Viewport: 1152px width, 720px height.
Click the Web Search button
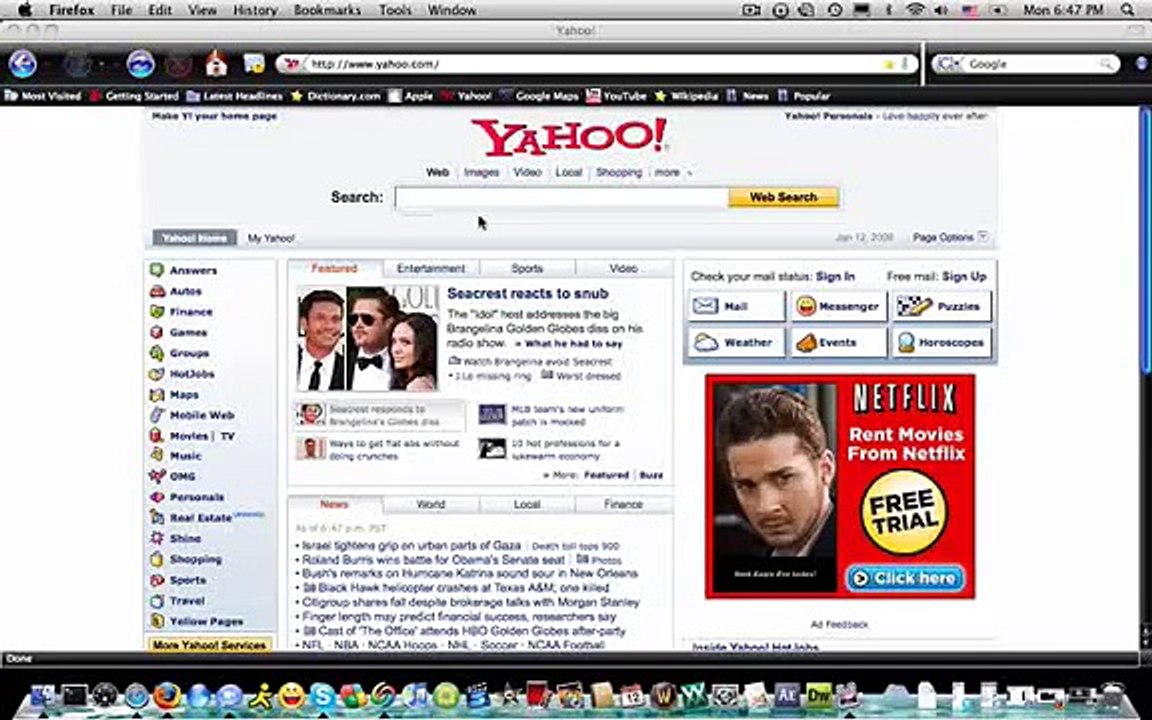783,197
